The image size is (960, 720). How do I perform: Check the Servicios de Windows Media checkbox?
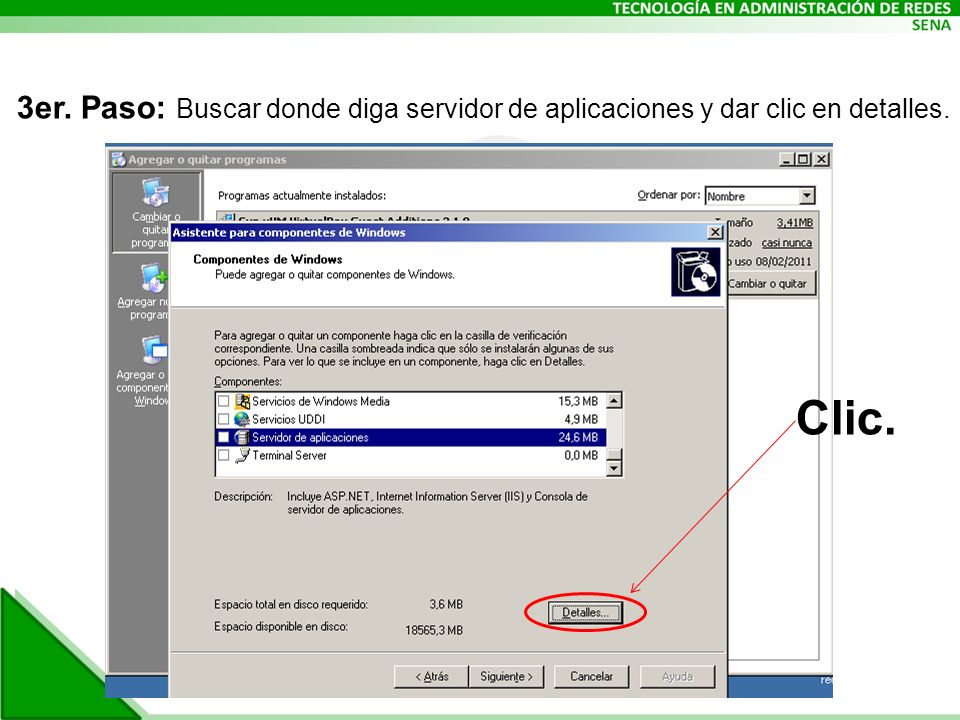click(x=223, y=401)
